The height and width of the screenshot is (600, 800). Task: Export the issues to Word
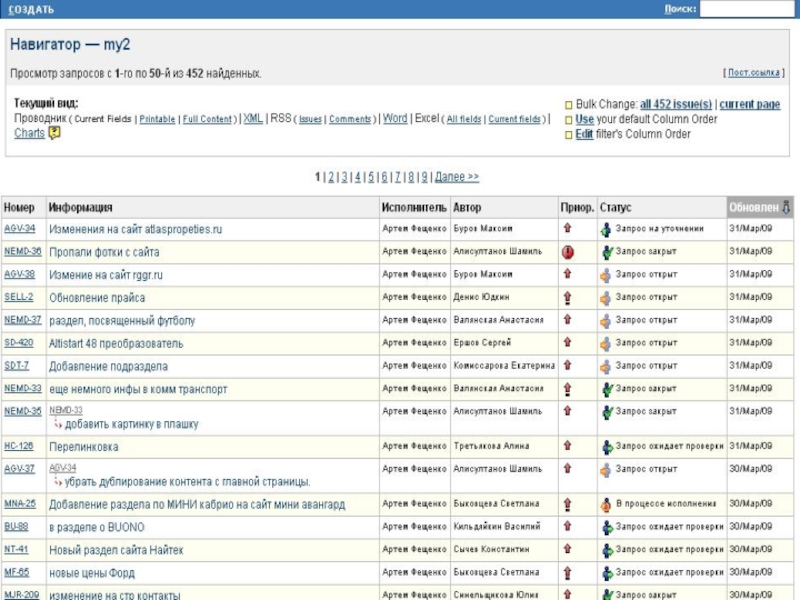pos(395,118)
